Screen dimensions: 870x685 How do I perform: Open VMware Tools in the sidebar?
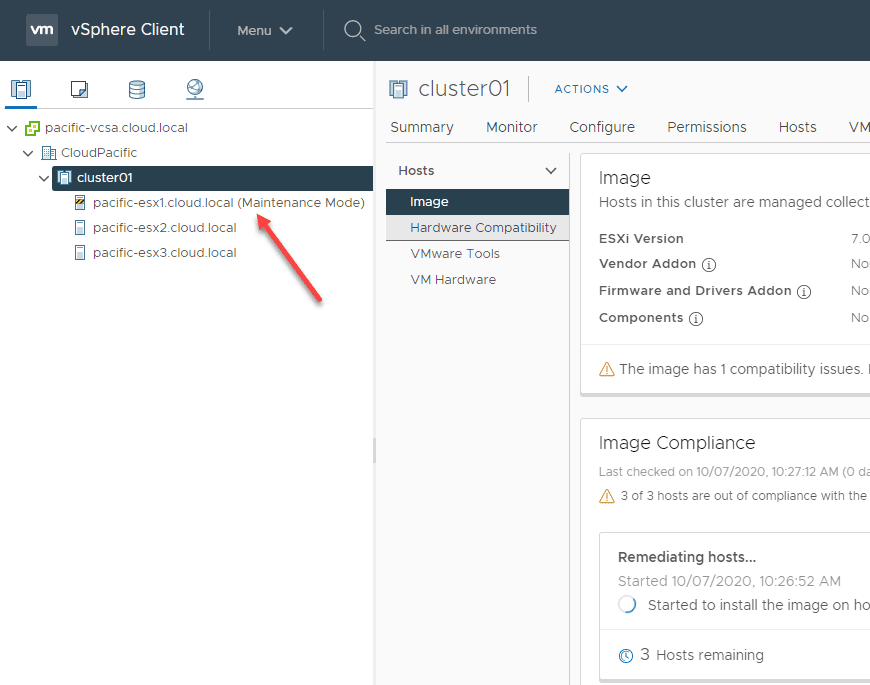[x=455, y=254]
